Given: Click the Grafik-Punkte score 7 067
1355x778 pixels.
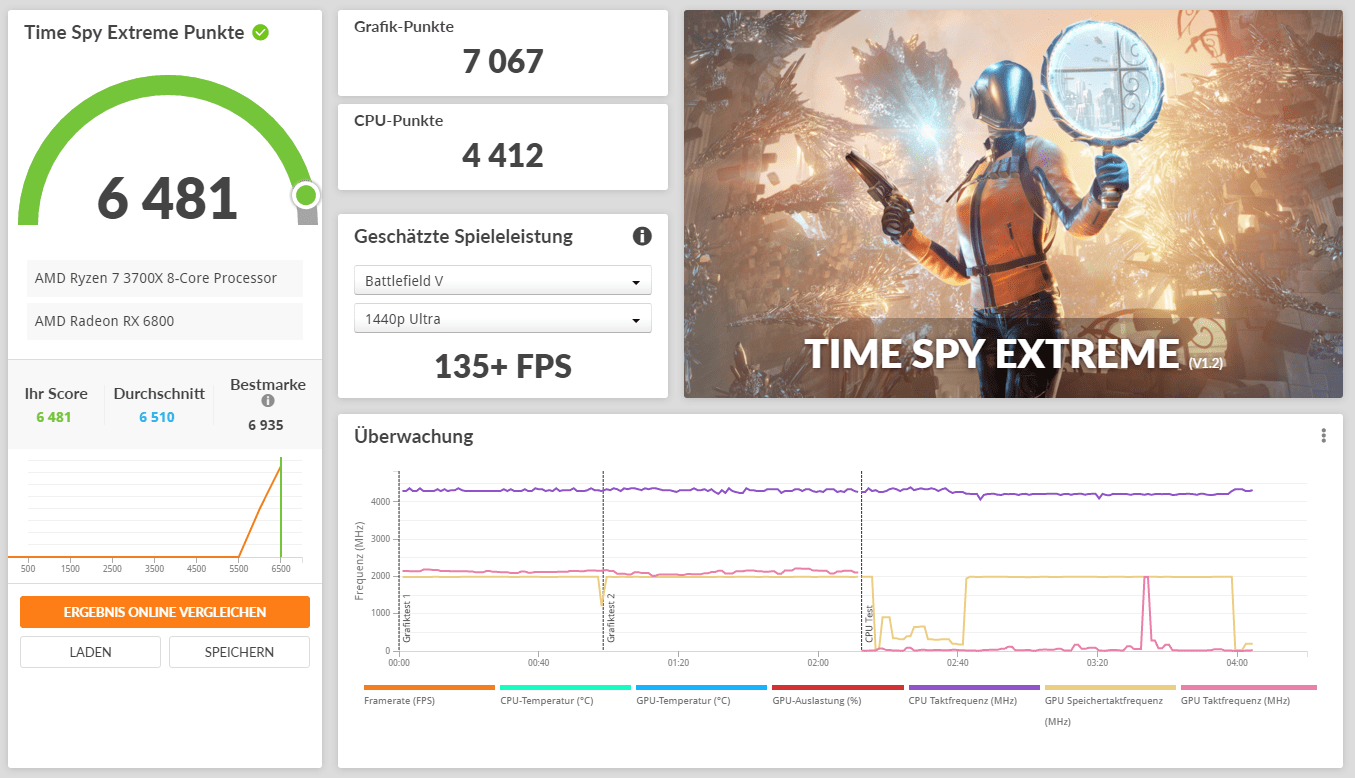Looking at the screenshot, I should click(x=503, y=62).
